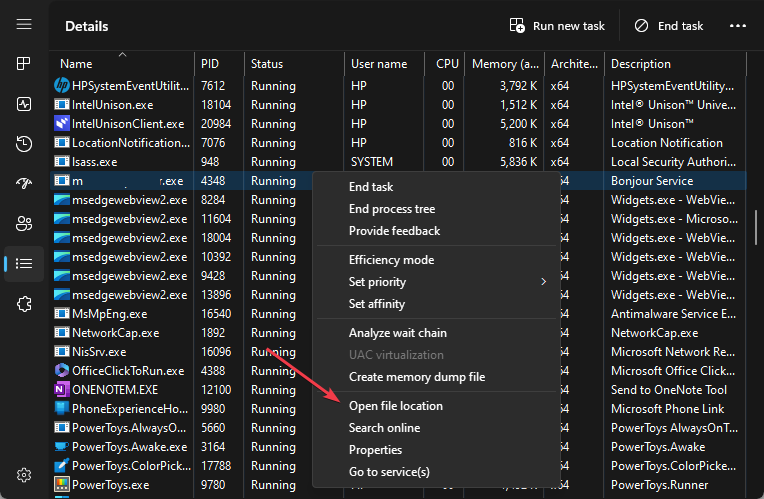Choose Open file location

[x=437, y=406]
